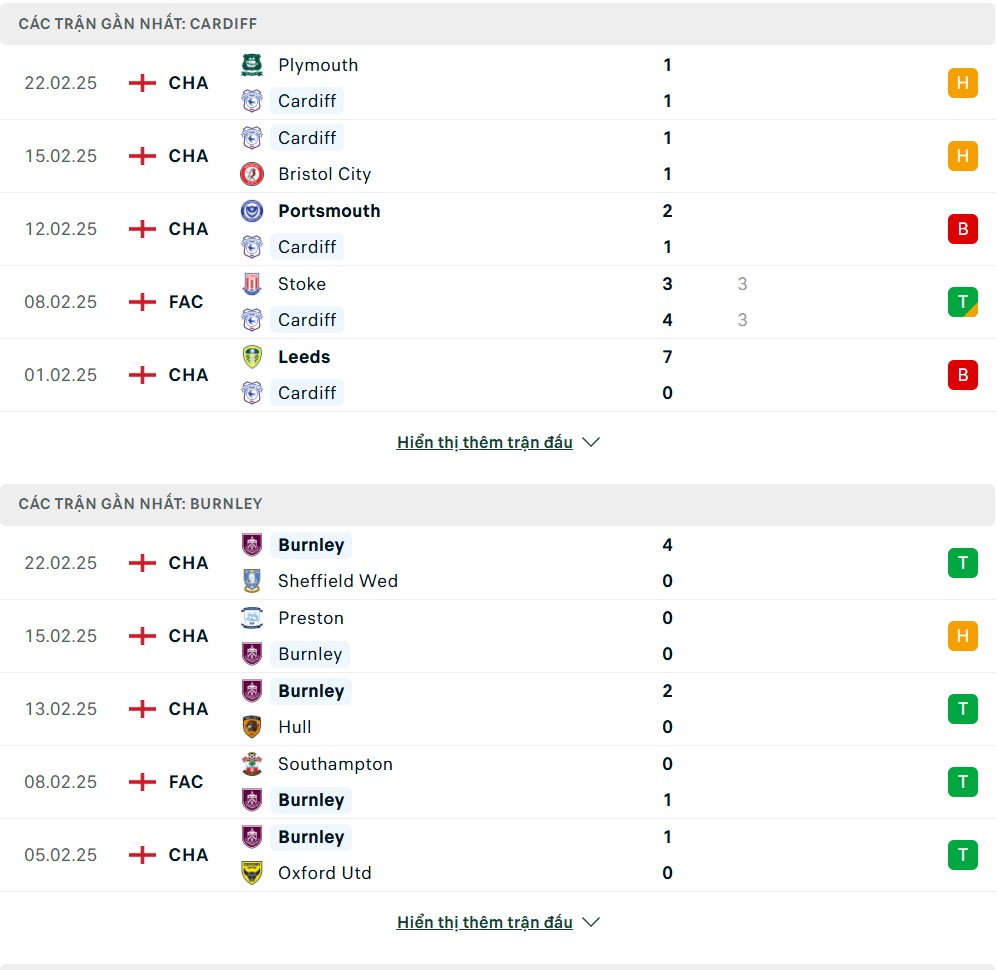The image size is (997, 970).
Task: Expand more Burnley matches via chevron
Action: pos(591,922)
